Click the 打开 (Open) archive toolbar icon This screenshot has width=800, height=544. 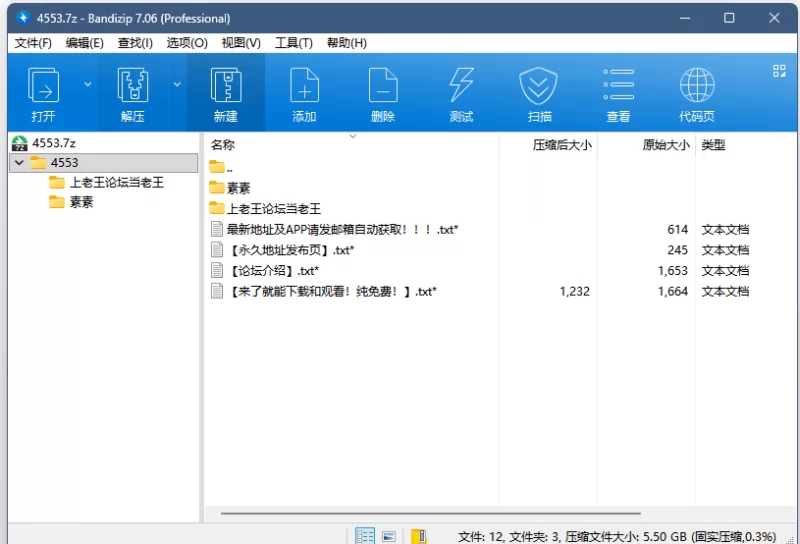tap(43, 87)
